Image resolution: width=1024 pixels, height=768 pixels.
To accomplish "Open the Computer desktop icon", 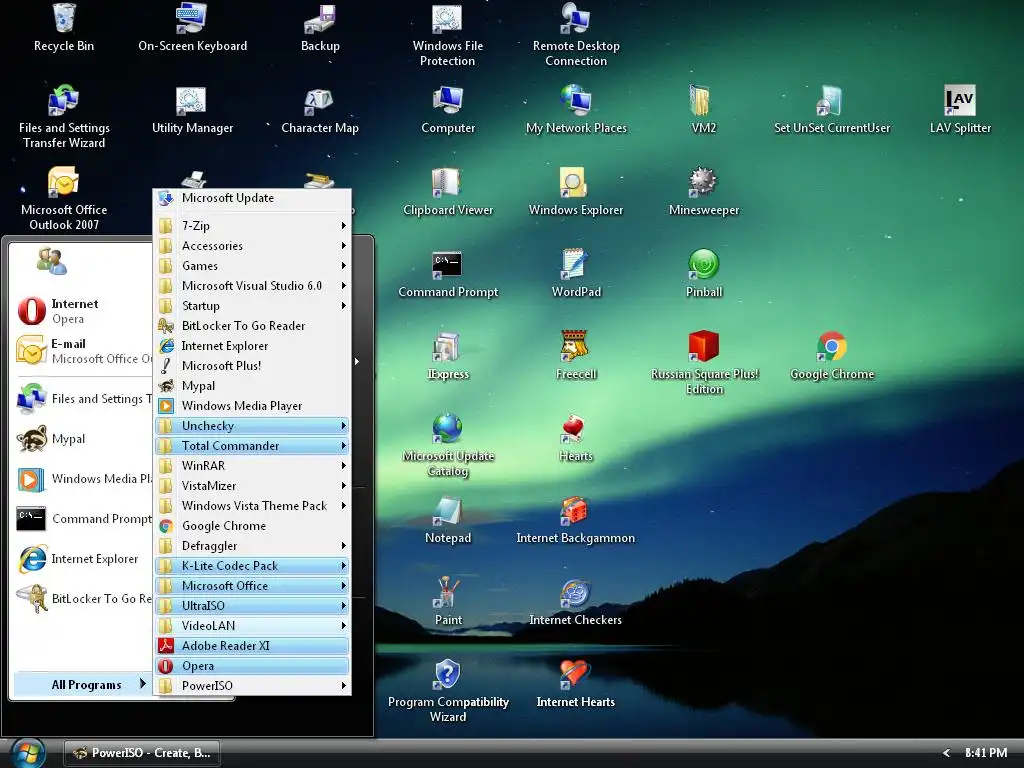I will click(x=447, y=110).
